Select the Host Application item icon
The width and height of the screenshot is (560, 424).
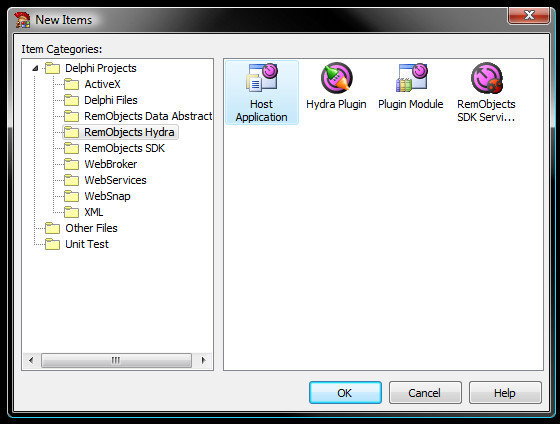click(x=262, y=78)
